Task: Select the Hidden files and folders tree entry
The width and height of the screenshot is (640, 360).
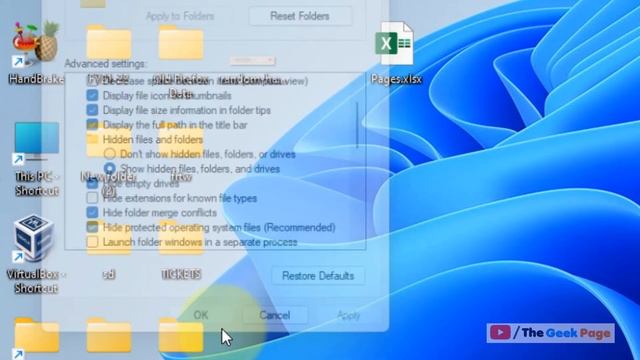Action: point(153,140)
